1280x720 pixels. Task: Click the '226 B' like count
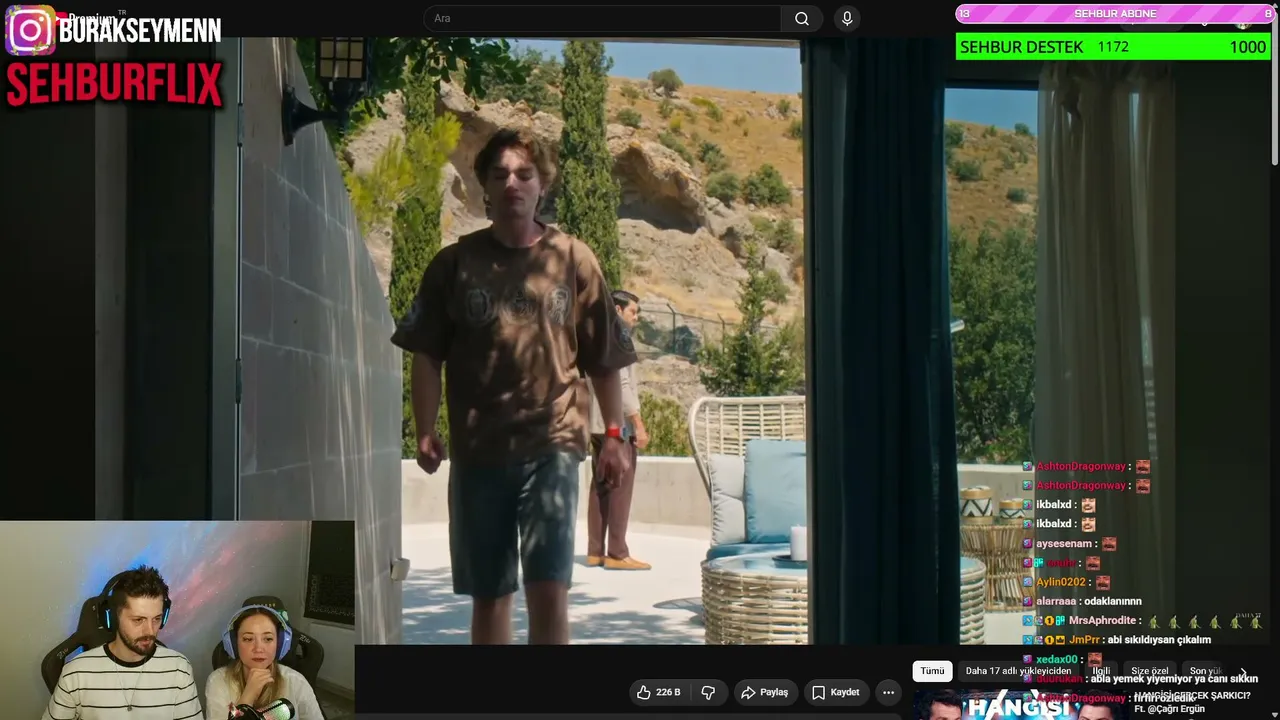668,692
